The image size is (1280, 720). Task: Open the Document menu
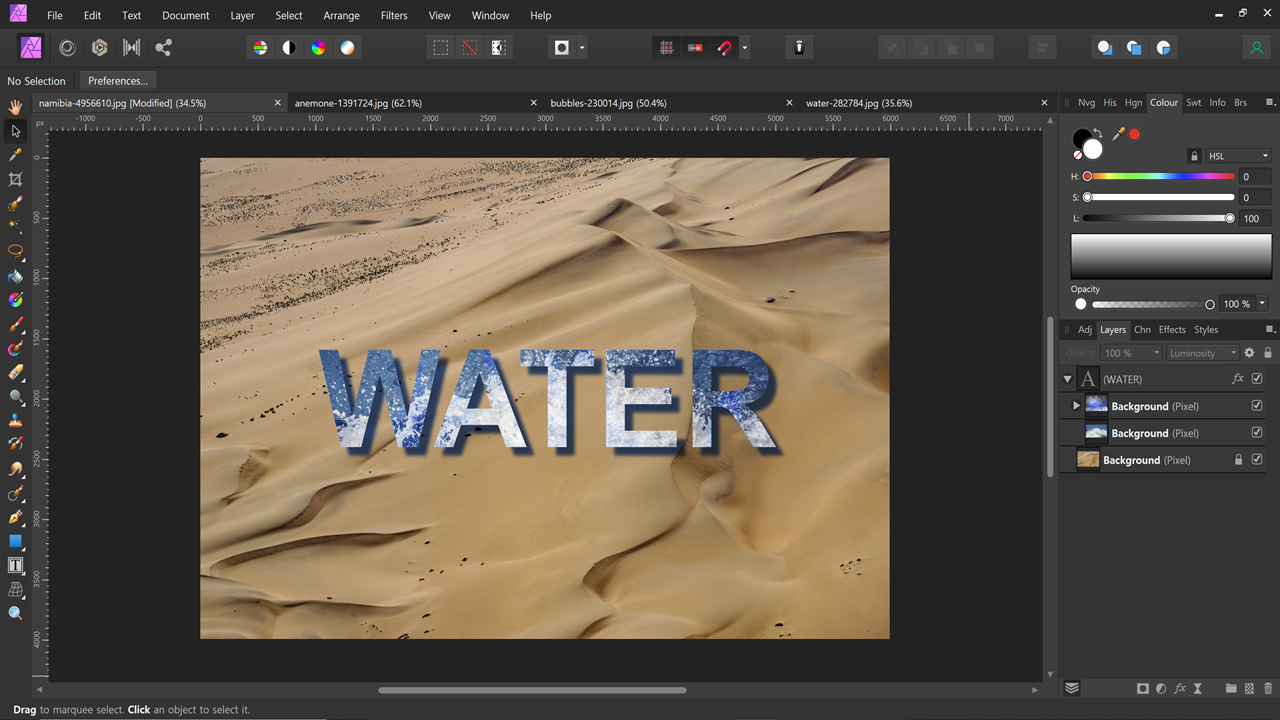186,15
